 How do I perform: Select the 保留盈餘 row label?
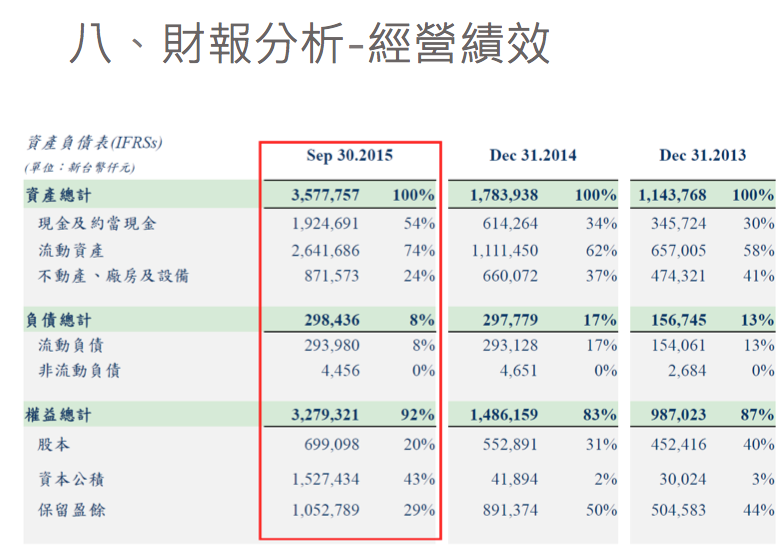[x=71, y=510]
